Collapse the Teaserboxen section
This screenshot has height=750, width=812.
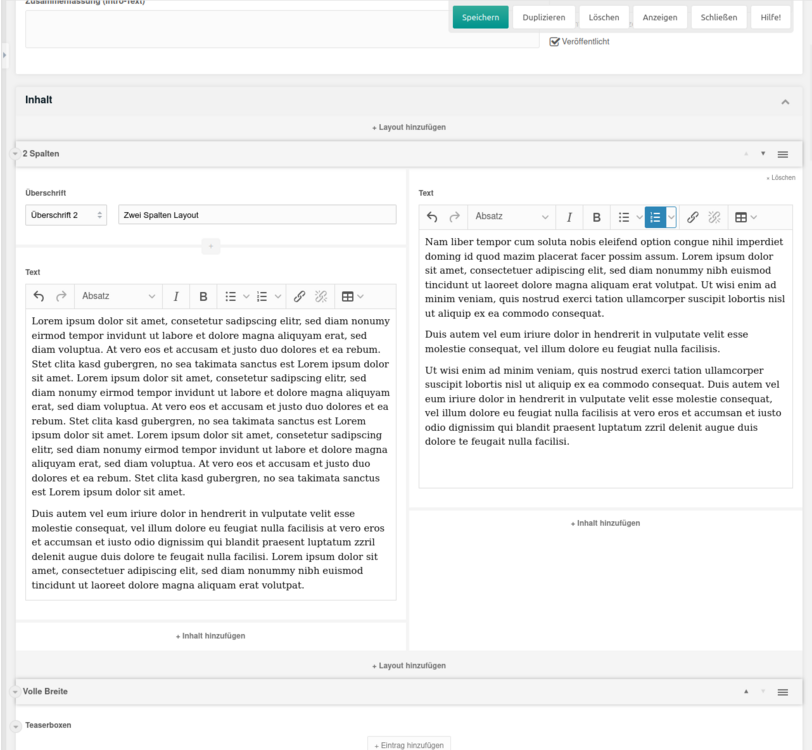[x=16, y=726]
